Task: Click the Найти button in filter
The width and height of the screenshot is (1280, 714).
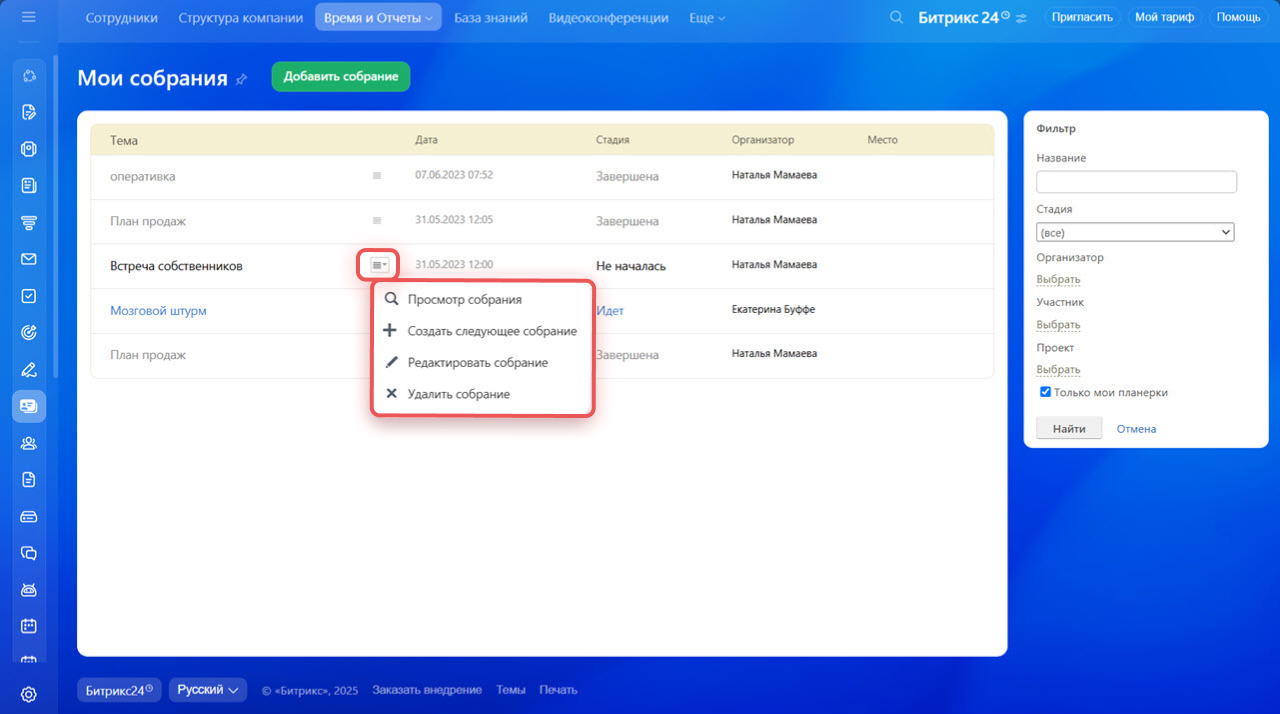Action: 1069,428
